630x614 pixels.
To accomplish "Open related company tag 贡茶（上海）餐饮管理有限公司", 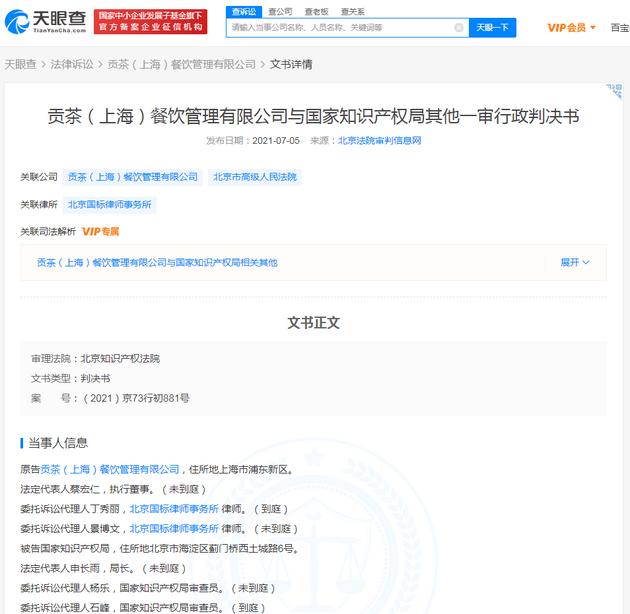I will [x=133, y=177].
